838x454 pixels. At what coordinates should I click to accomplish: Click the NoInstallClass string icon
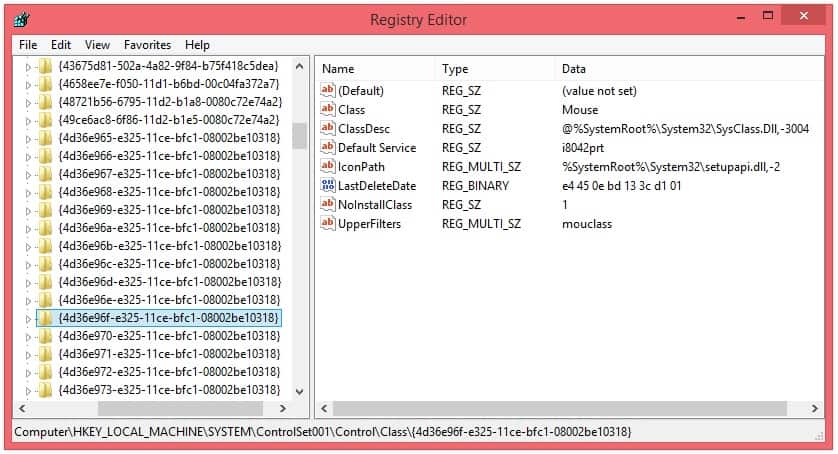(x=328, y=205)
